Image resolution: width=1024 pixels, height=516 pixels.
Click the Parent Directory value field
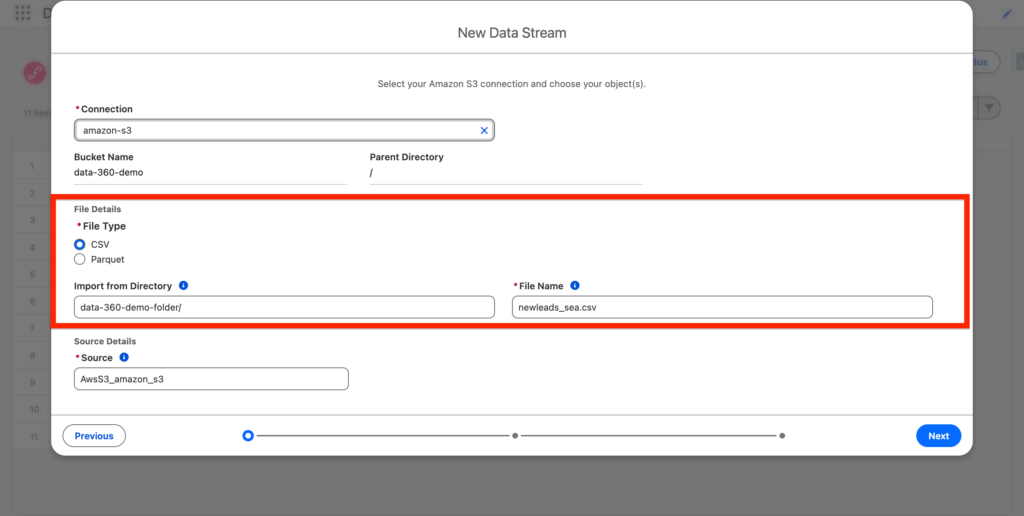point(505,172)
